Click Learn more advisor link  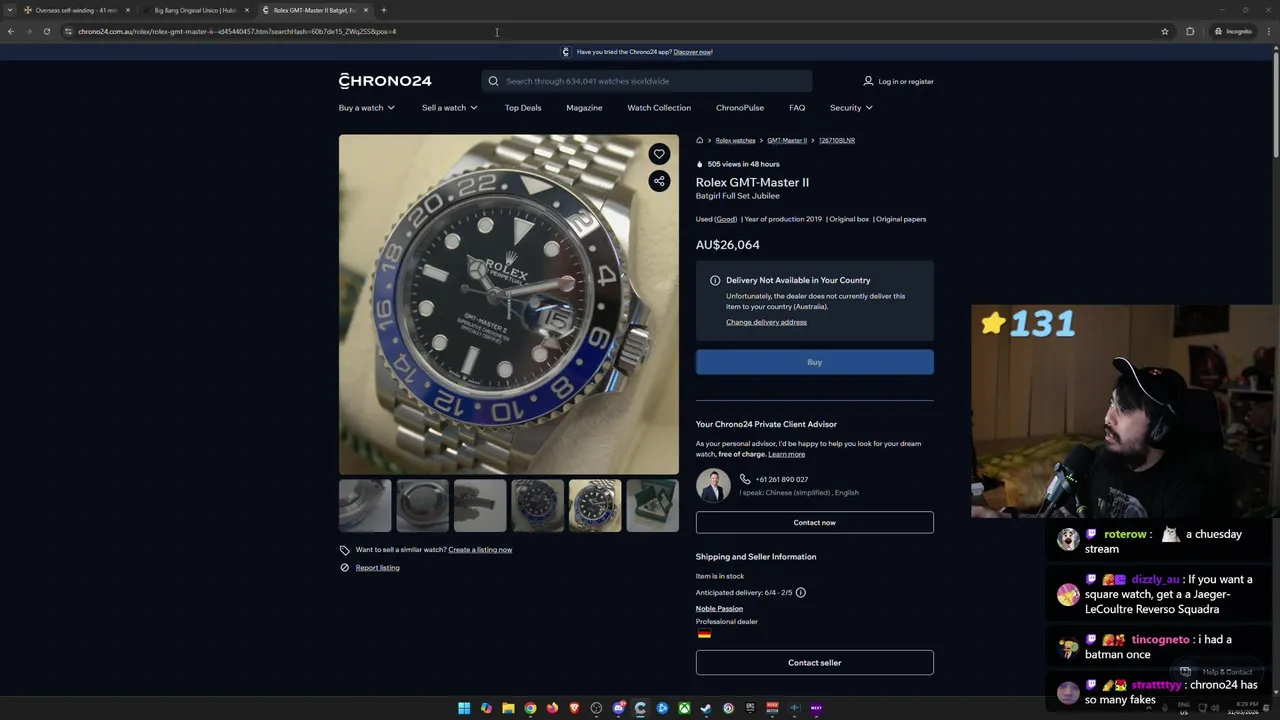click(787, 454)
